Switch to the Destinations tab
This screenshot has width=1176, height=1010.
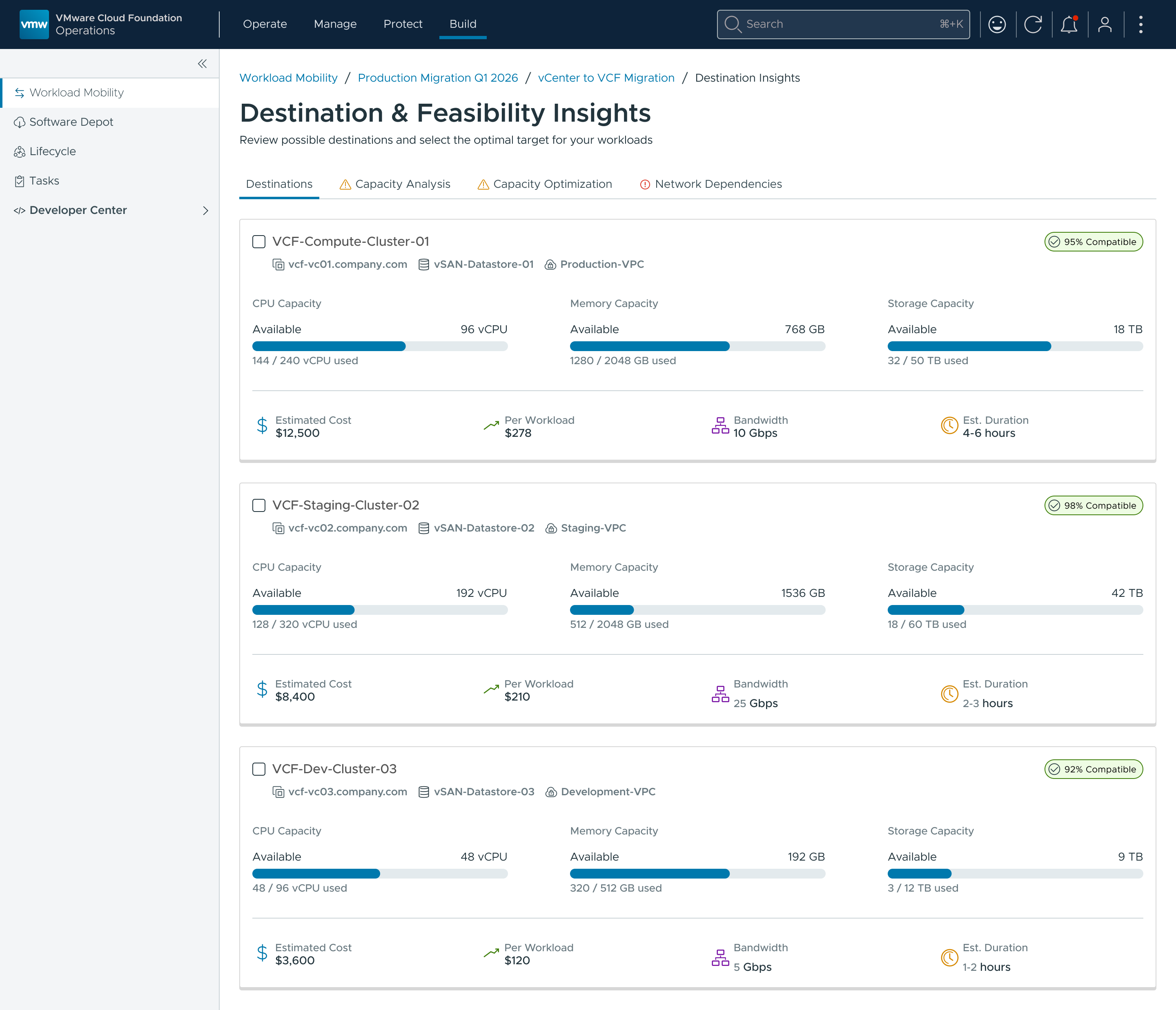(279, 184)
